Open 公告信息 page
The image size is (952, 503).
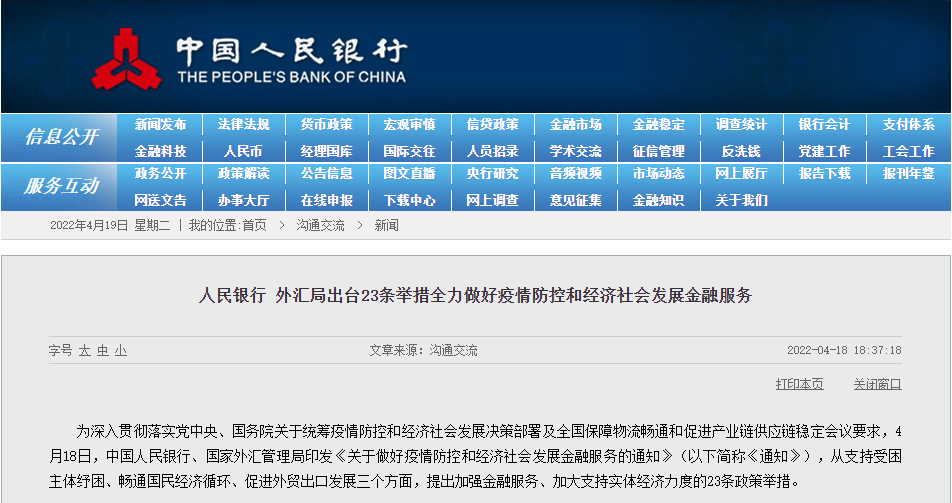(327, 174)
